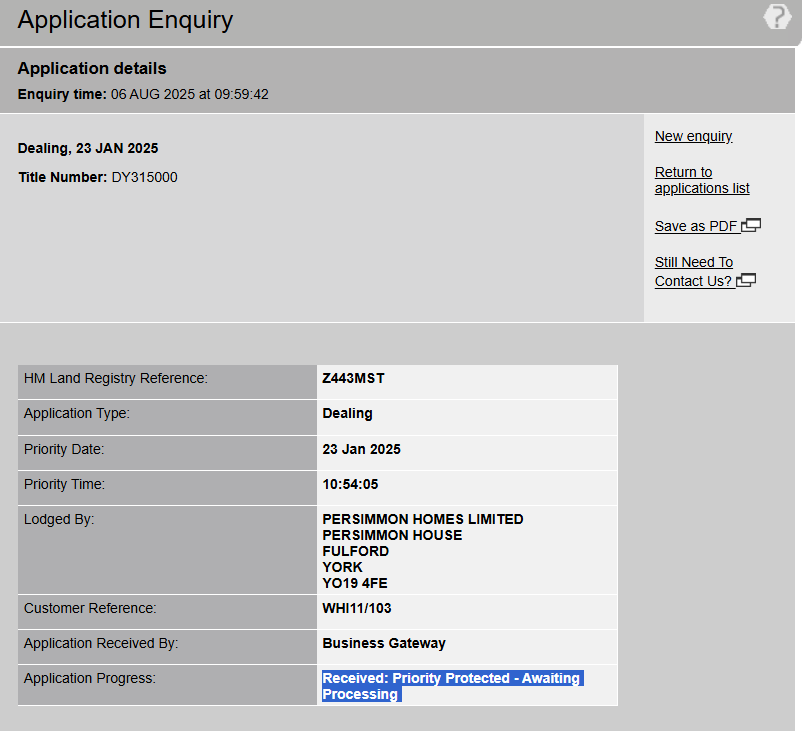Click the Business Gateway value
This screenshot has height=731, width=802.
click(x=384, y=643)
